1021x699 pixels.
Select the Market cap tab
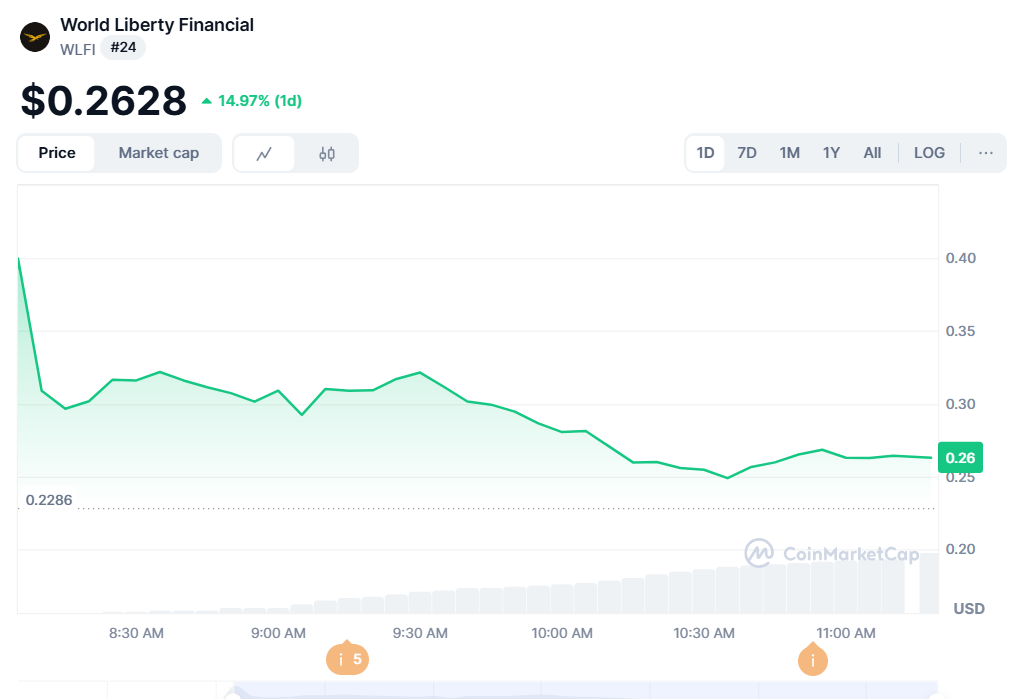[159, 153]
